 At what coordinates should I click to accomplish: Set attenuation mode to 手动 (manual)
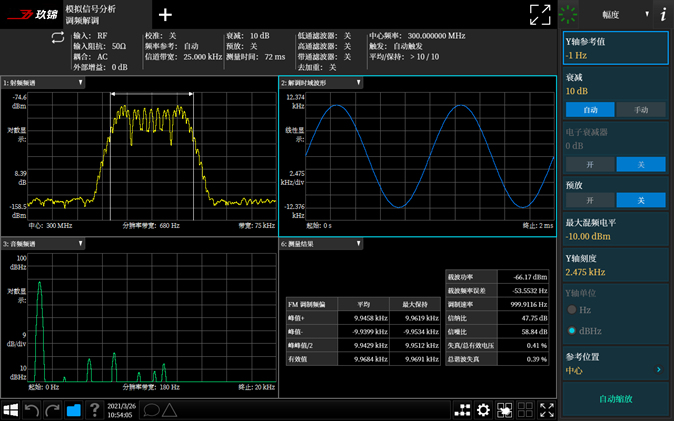[x=641, y=110]
